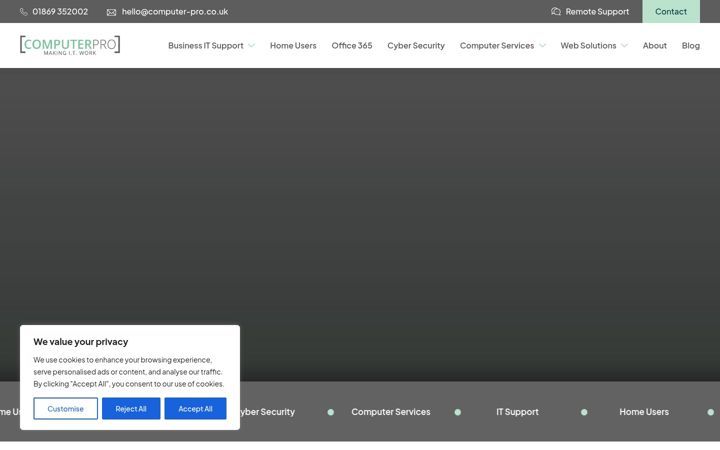
Task: Open the ComputerPro logo homepage link
Action: tap(70, 45)
